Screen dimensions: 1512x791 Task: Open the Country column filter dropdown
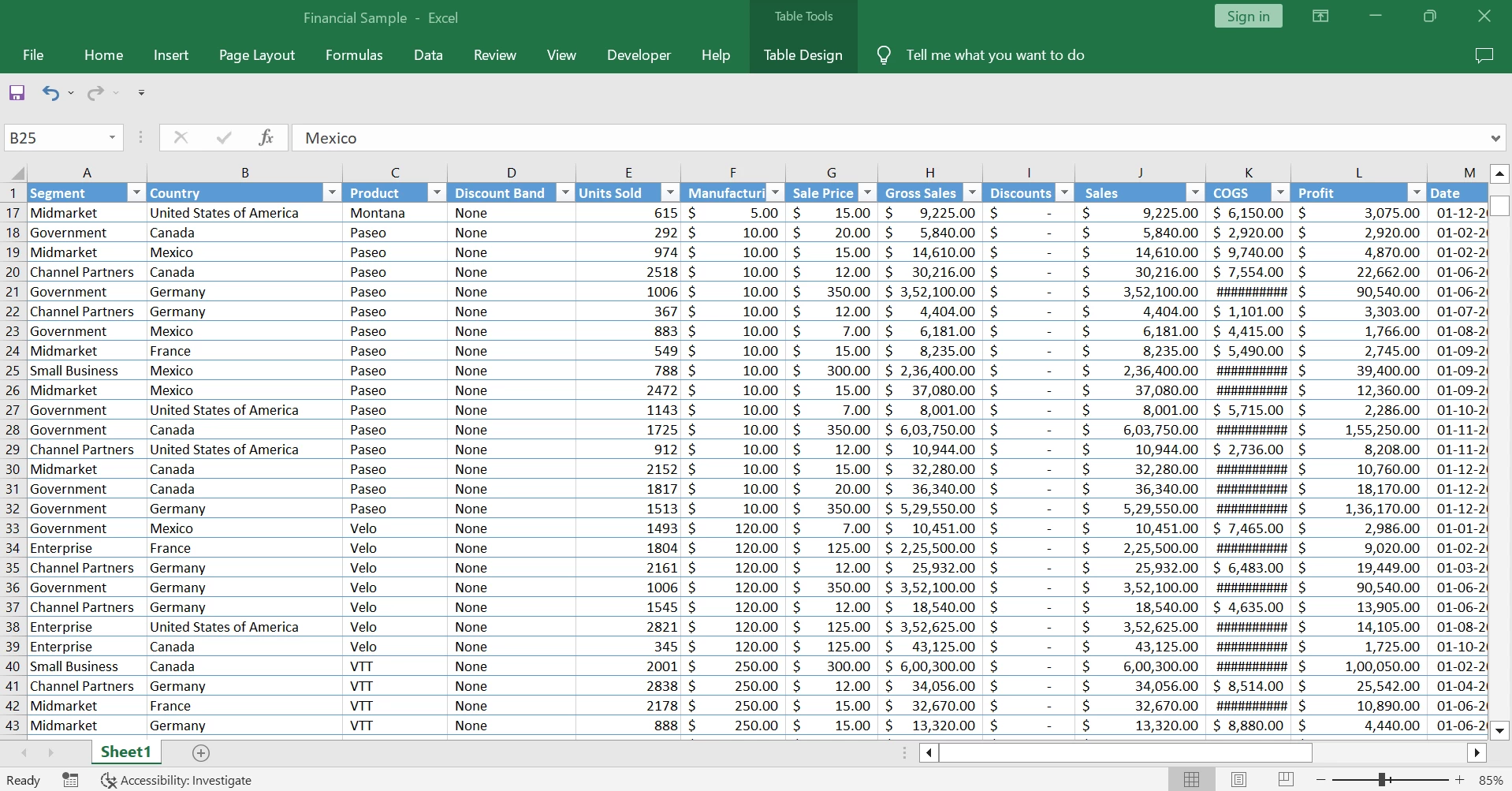(x=332, y=193)
